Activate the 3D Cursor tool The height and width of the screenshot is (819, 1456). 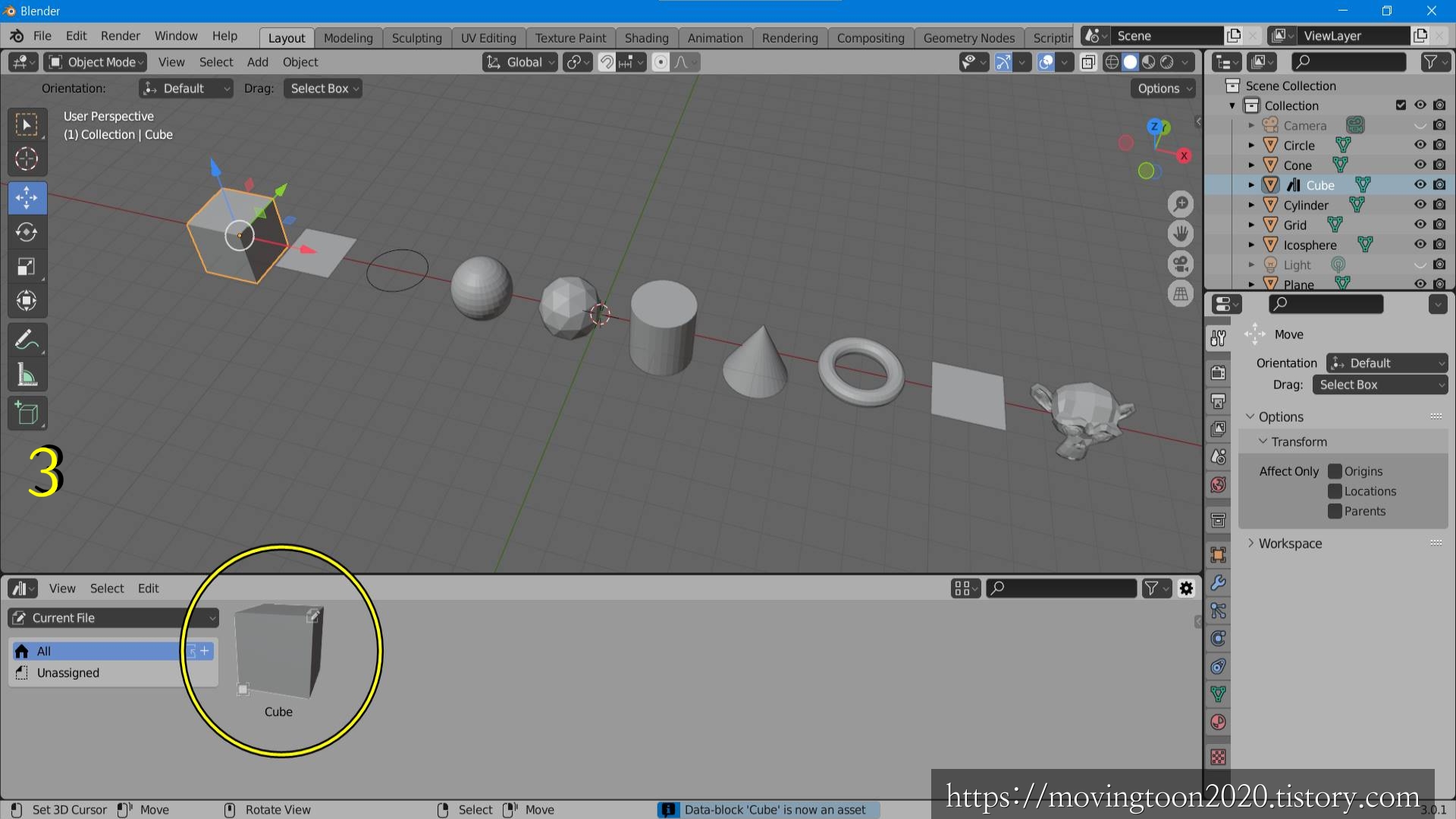point(27,159)
